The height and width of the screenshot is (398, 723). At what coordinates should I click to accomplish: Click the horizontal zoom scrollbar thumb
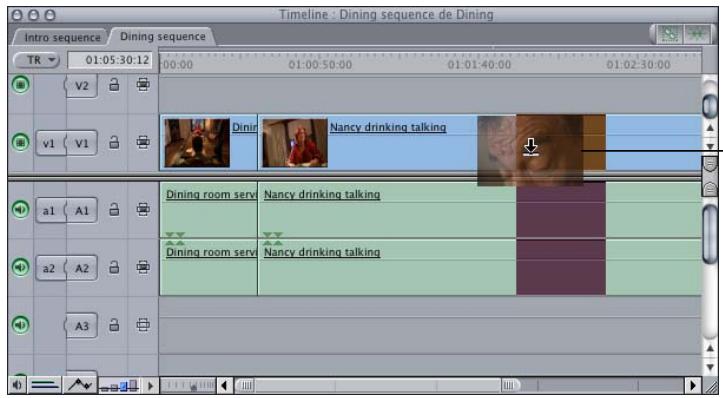[x=378, y=385]
